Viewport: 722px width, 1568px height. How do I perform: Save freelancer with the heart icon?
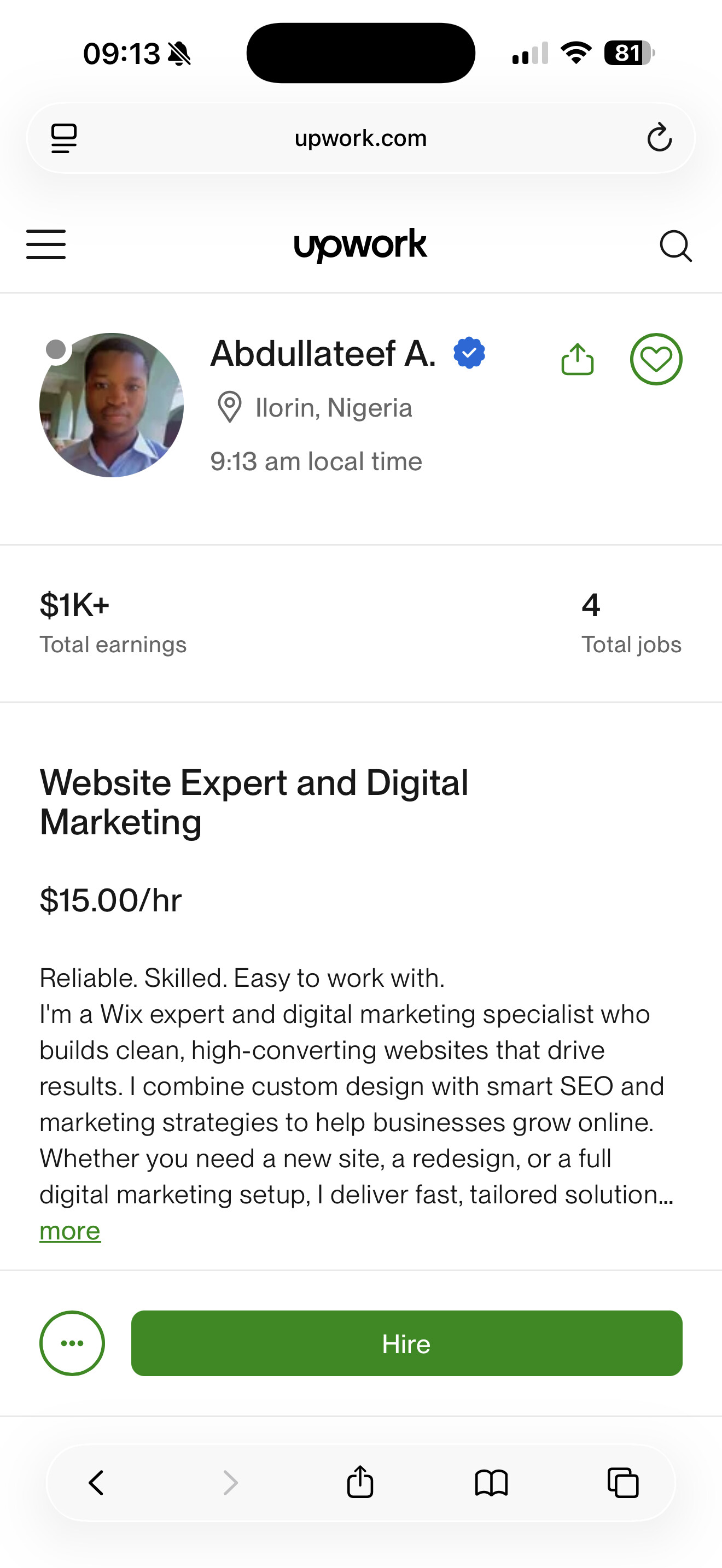(656, 359)
